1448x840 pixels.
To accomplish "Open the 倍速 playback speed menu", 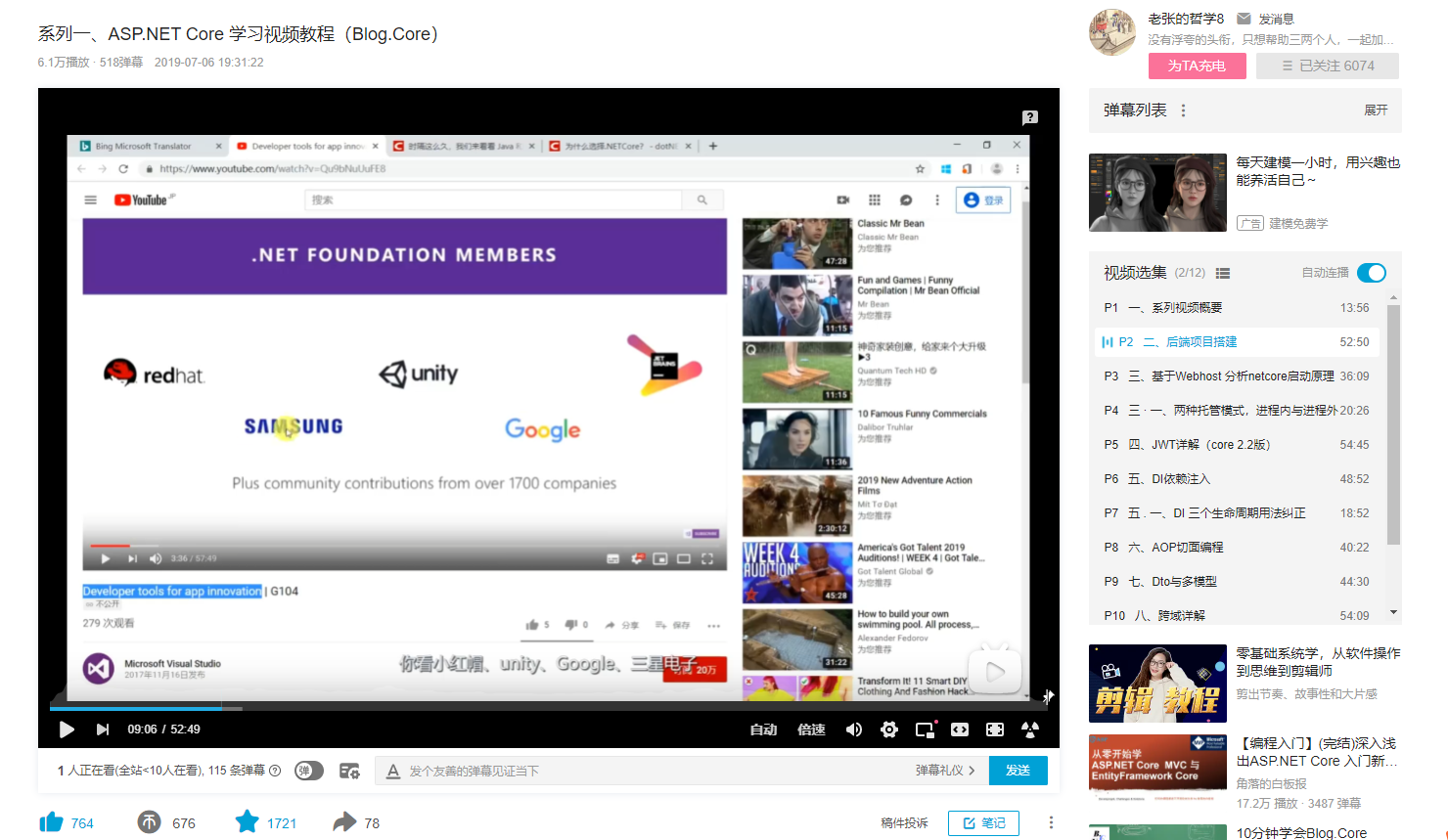I will [811, 729].
